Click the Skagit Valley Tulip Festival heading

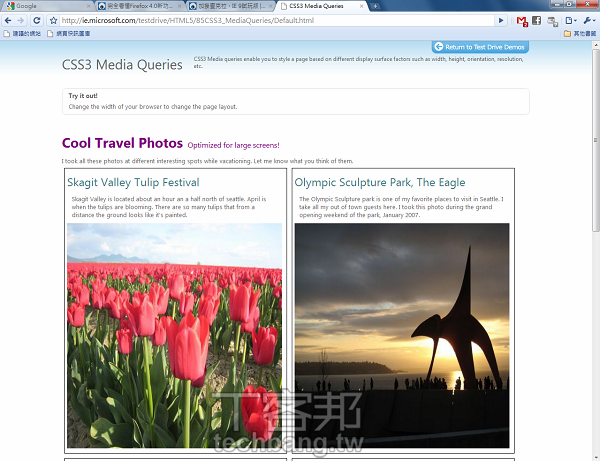133,182
